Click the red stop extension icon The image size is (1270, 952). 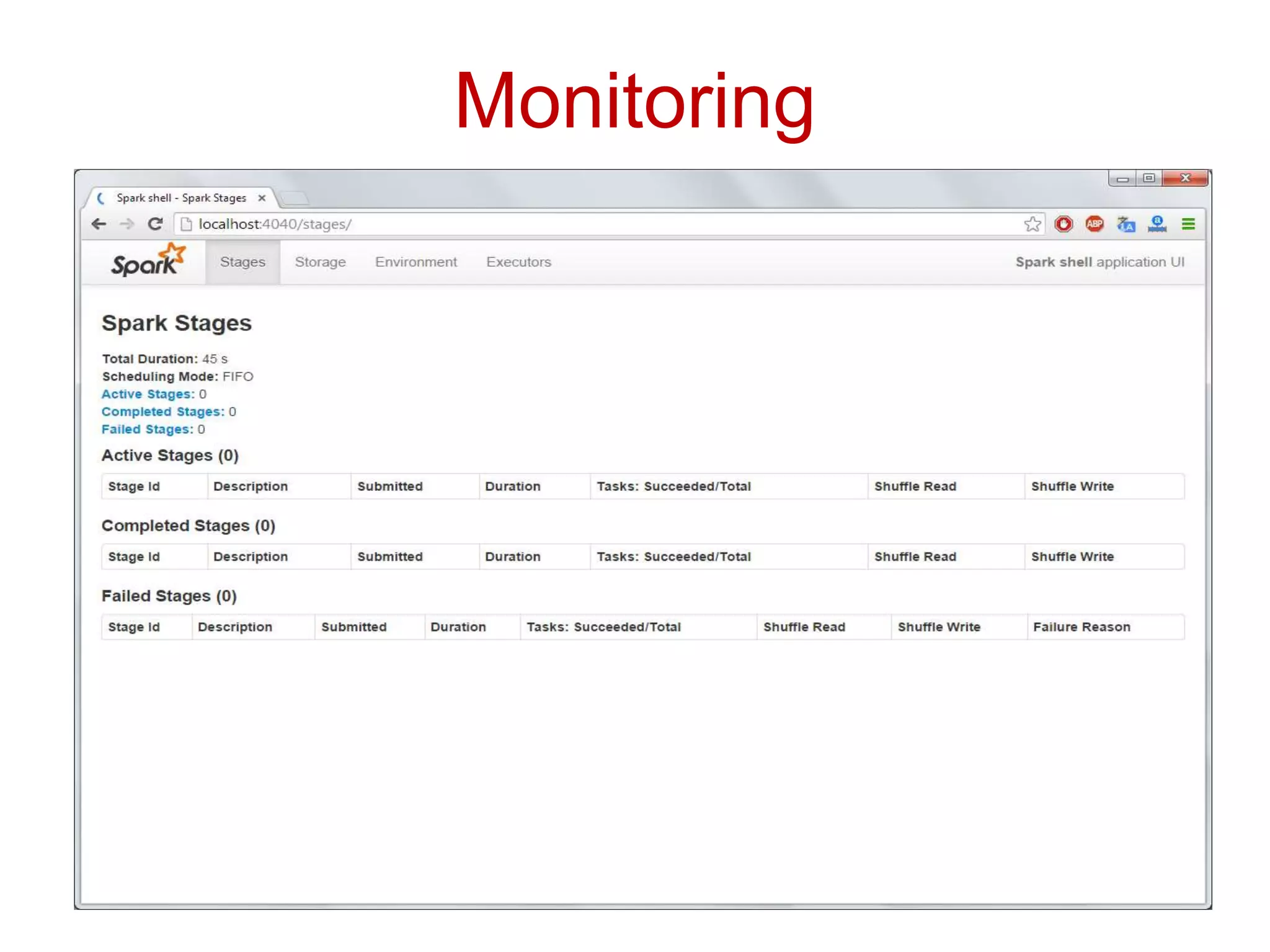(x=1064, y=224)
